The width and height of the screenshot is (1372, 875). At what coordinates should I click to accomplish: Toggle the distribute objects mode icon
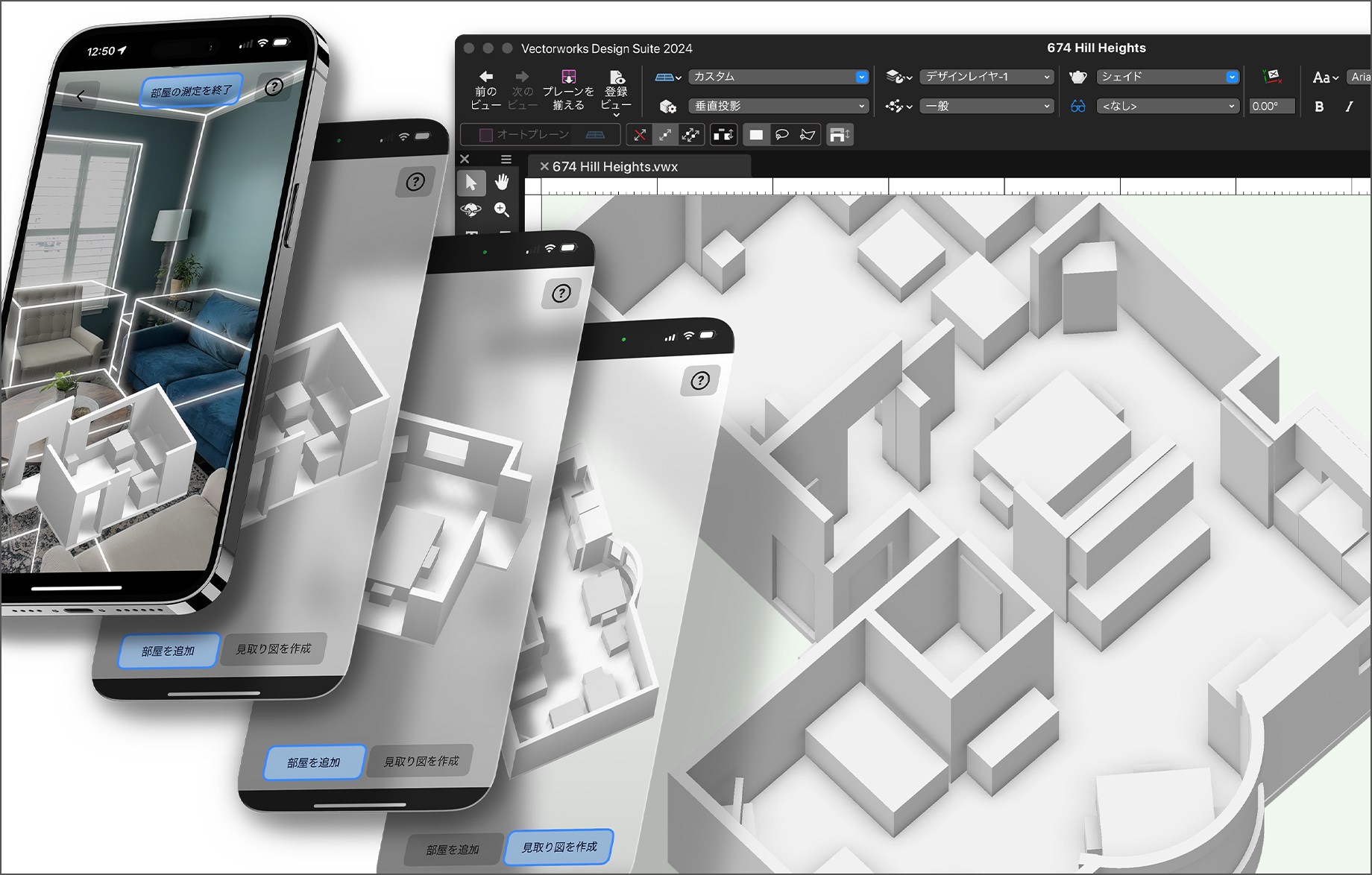click(x=723, y=135)
